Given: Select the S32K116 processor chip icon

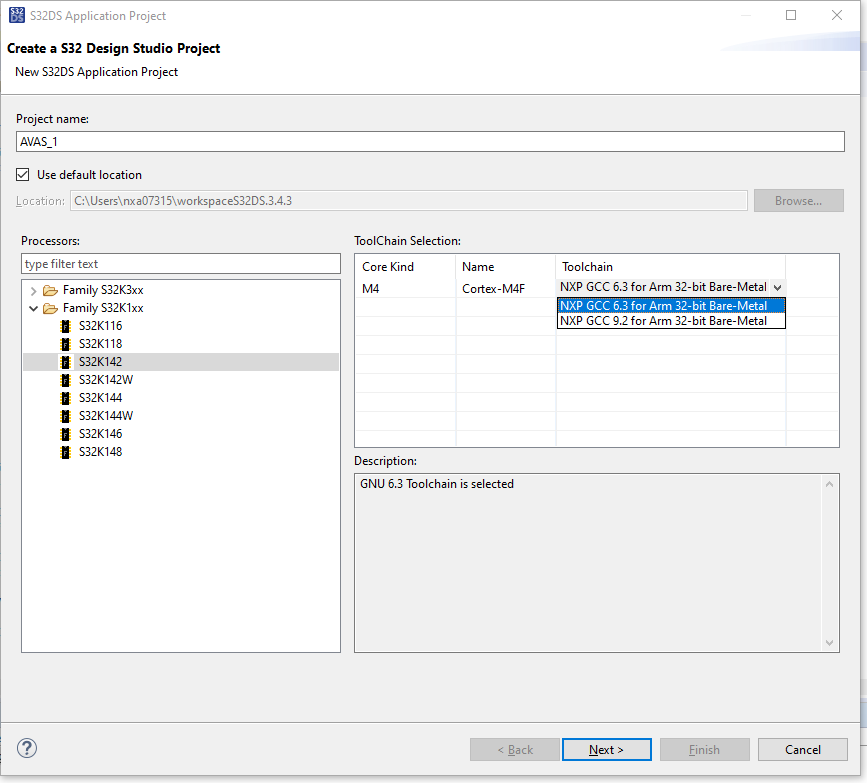Looking at the screenshot, I should 65,325.
